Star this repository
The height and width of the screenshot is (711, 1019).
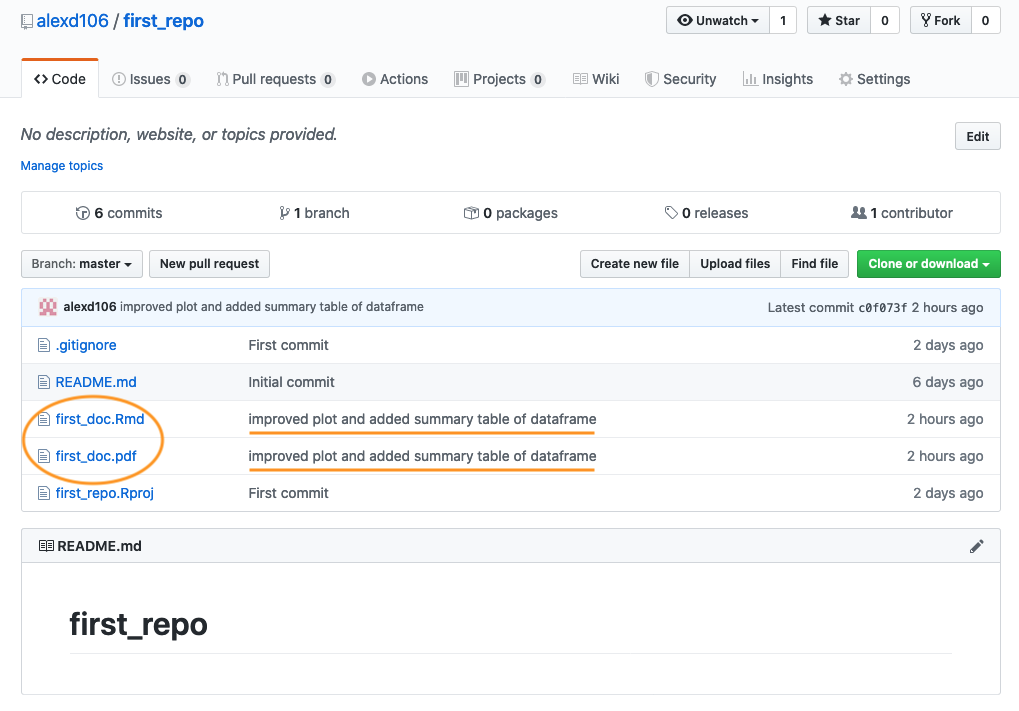(838, 20)
